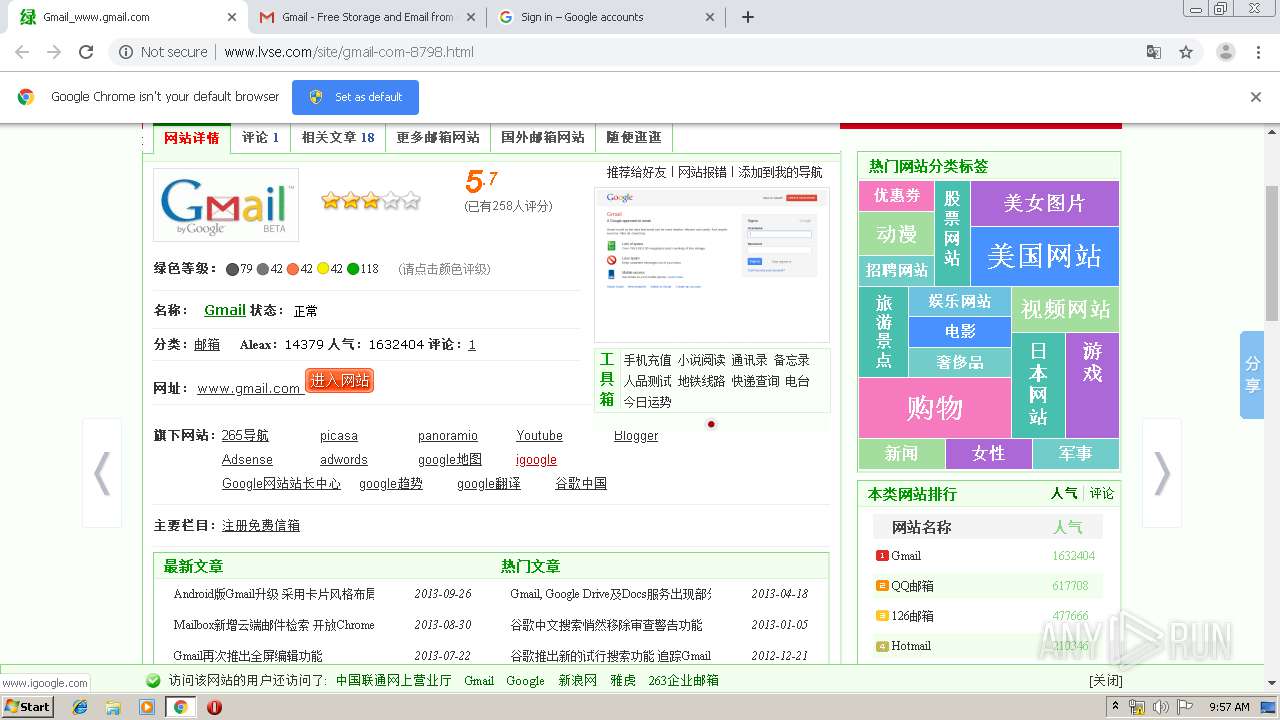Click Set as default button

point(355,97)
